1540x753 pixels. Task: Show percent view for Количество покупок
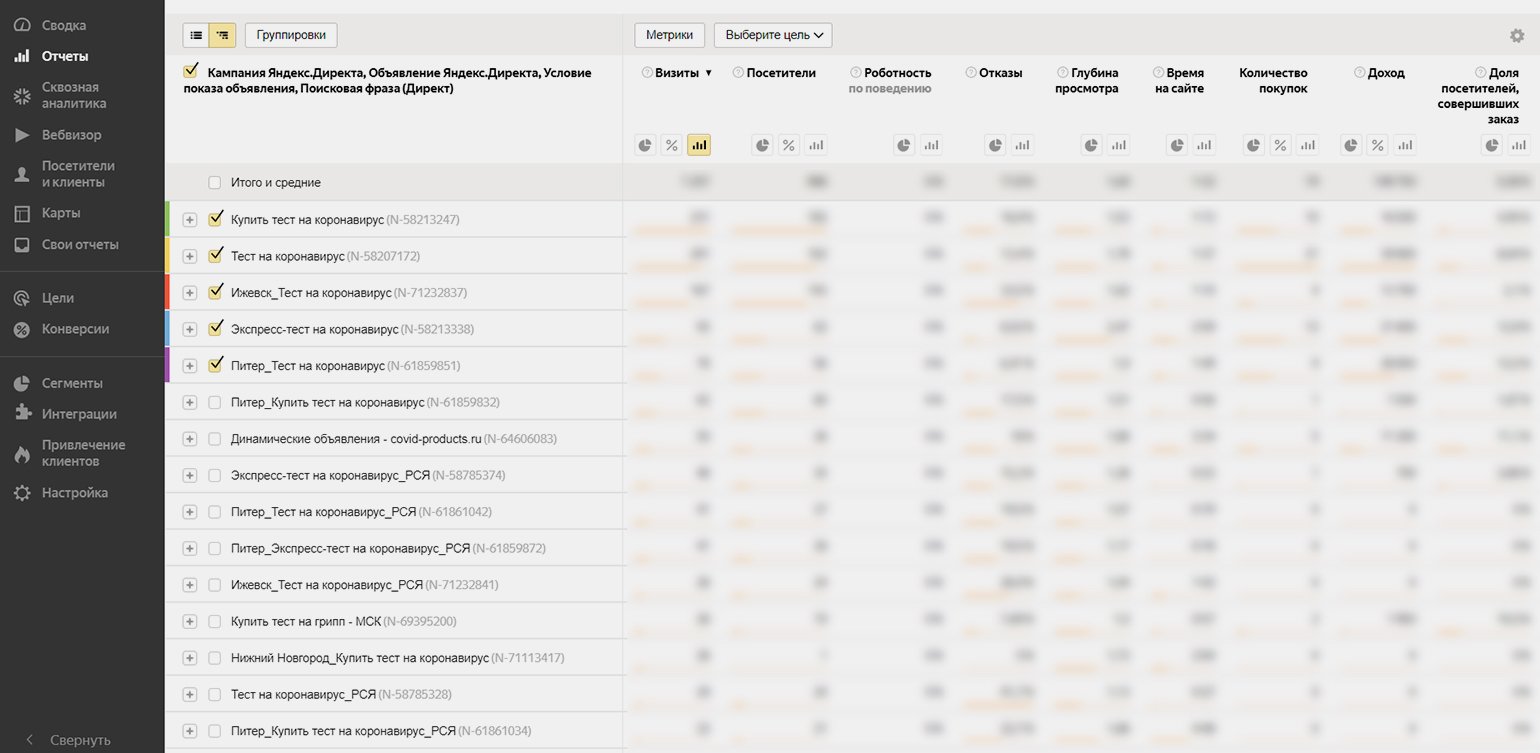pyautogui.click(x=1281, y=145)
